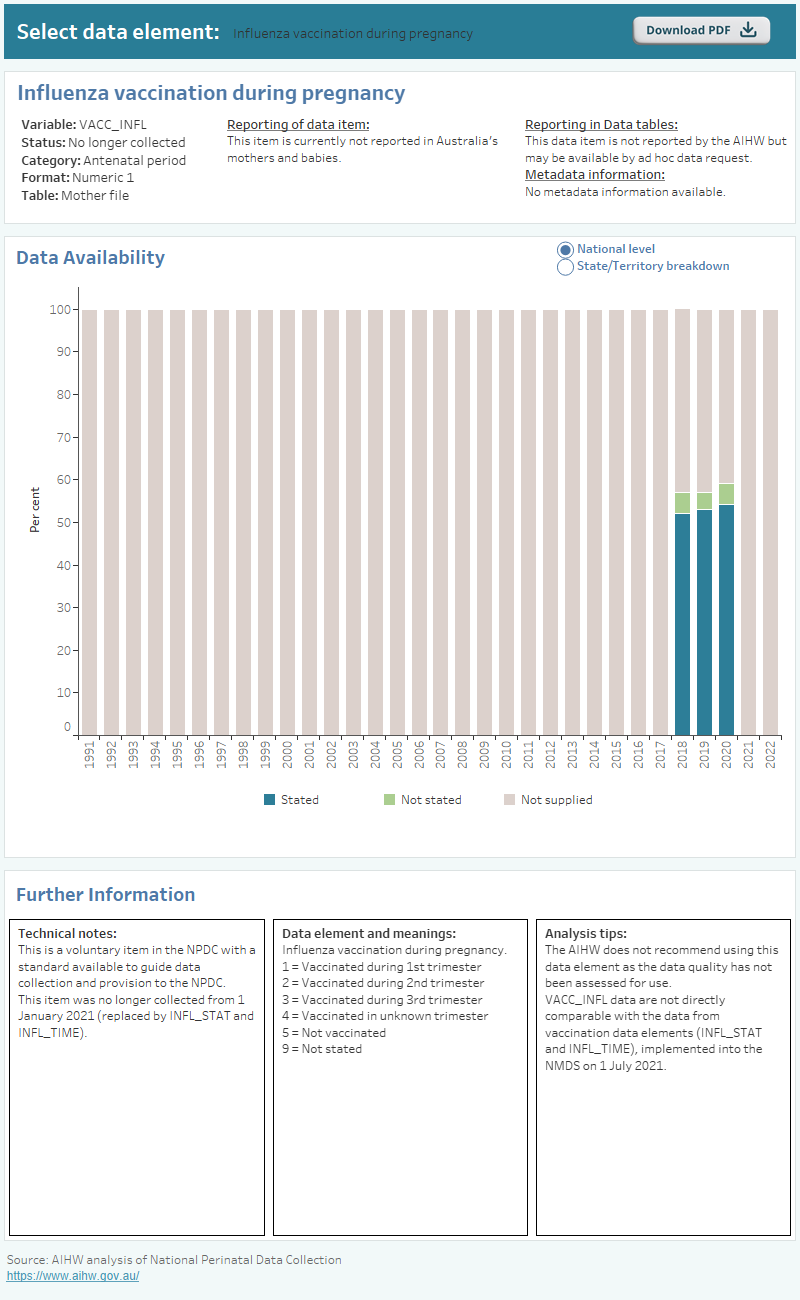Select the 'State/Territory breakdown' radio button
The width and height of the screenshot is (800, 1300).
tap(564, 266)
